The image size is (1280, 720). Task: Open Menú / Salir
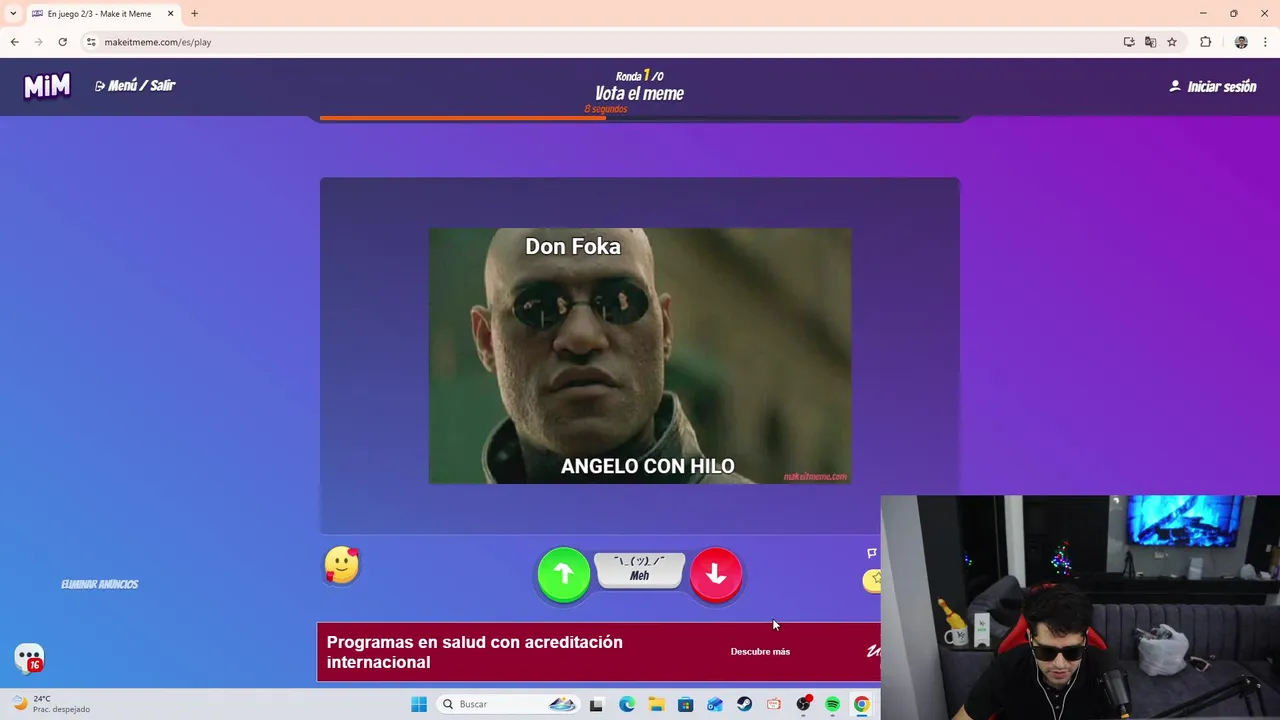pyautogui.click(x=135, y=86)
